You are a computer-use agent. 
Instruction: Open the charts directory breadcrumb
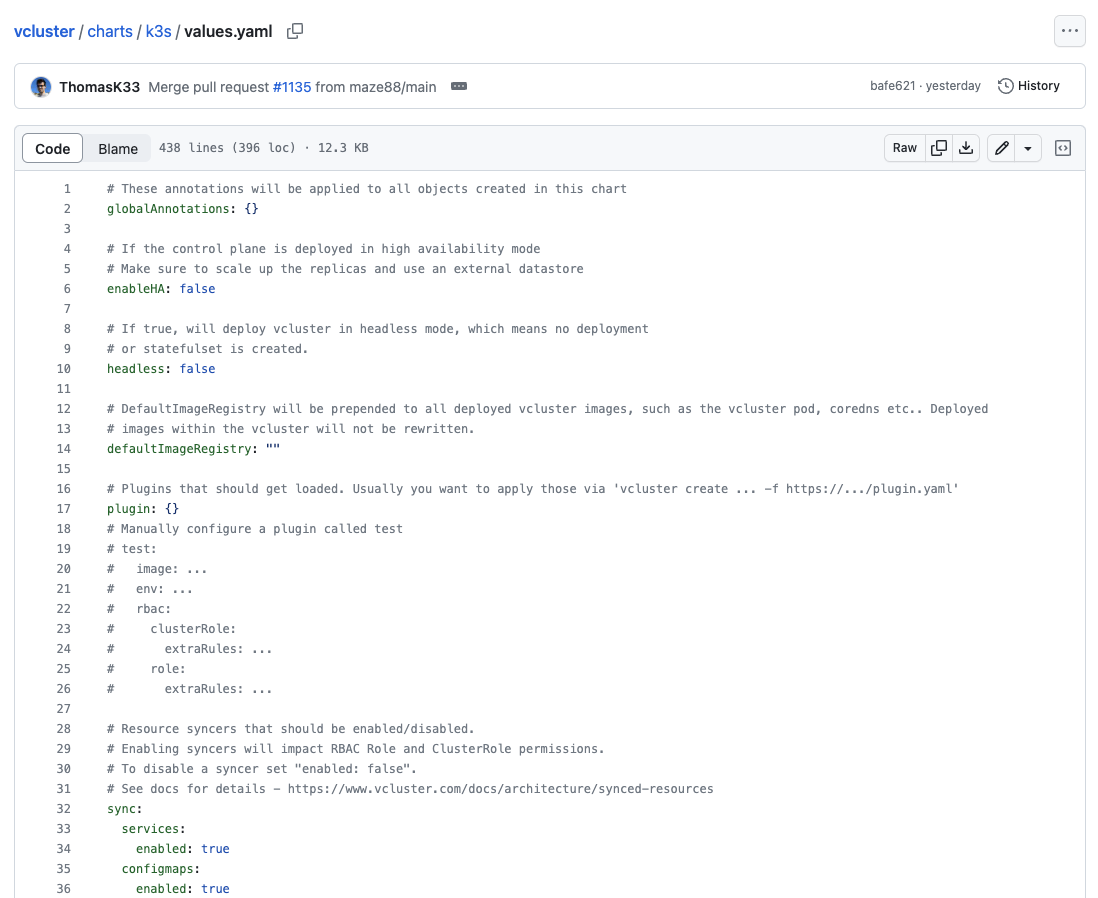pyautogui.click(x=110, y=31)
